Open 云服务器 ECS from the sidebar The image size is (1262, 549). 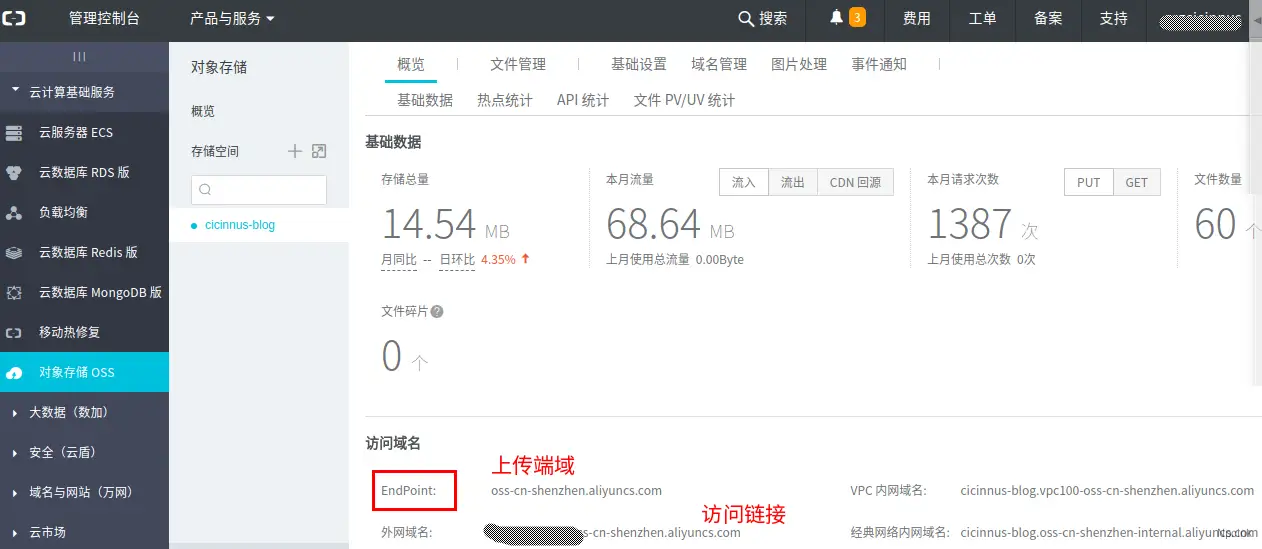(x=75, y=132)
